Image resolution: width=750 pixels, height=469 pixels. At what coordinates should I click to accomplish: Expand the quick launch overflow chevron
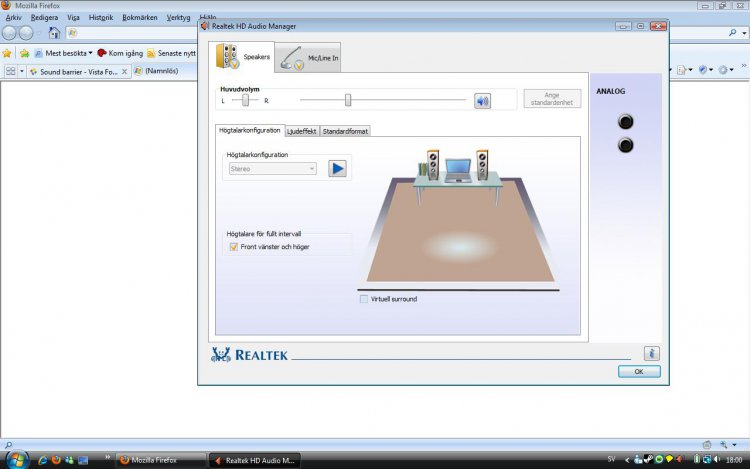(x=108, y=458)
